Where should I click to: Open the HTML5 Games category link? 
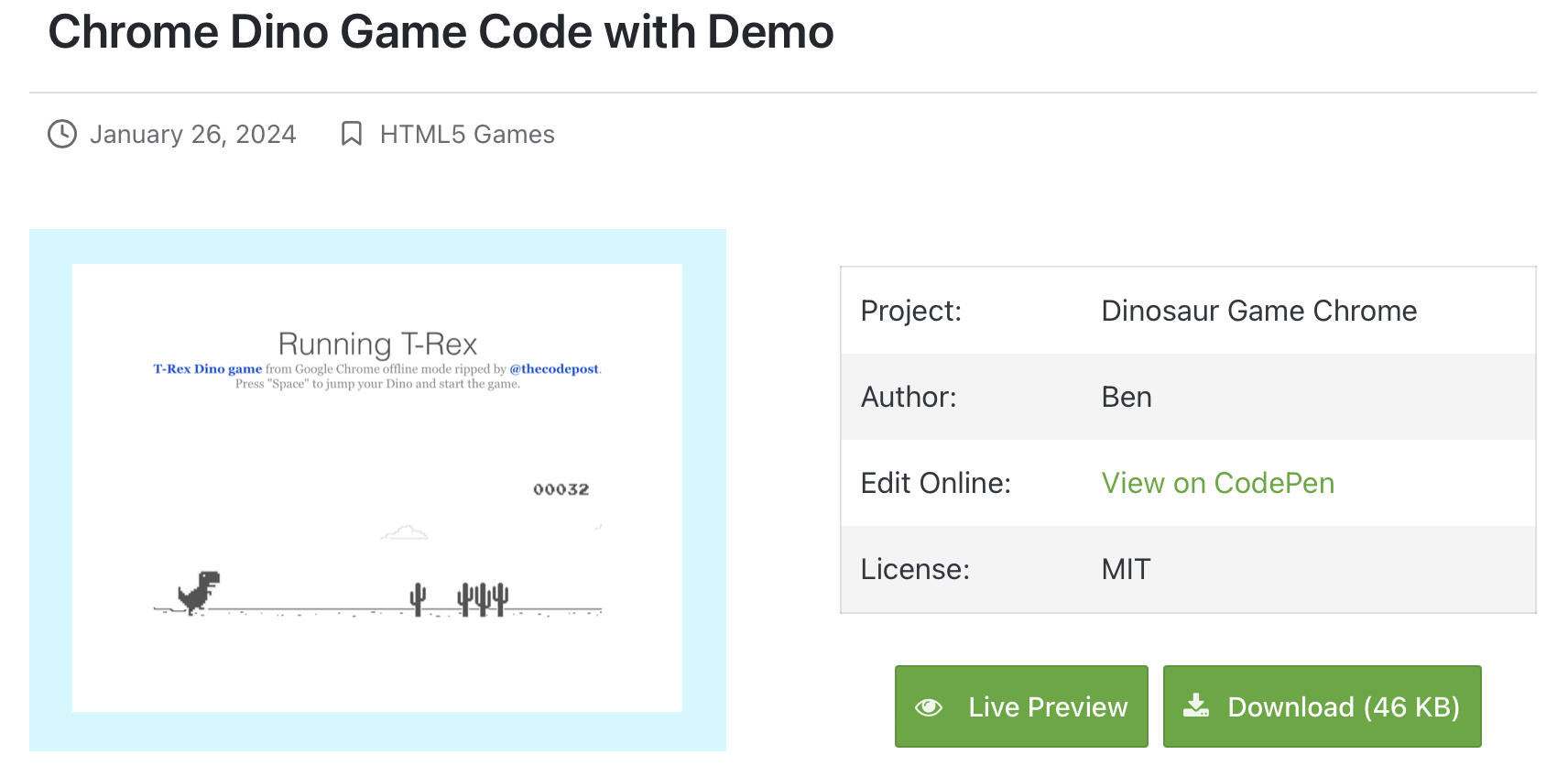(467, 135)
